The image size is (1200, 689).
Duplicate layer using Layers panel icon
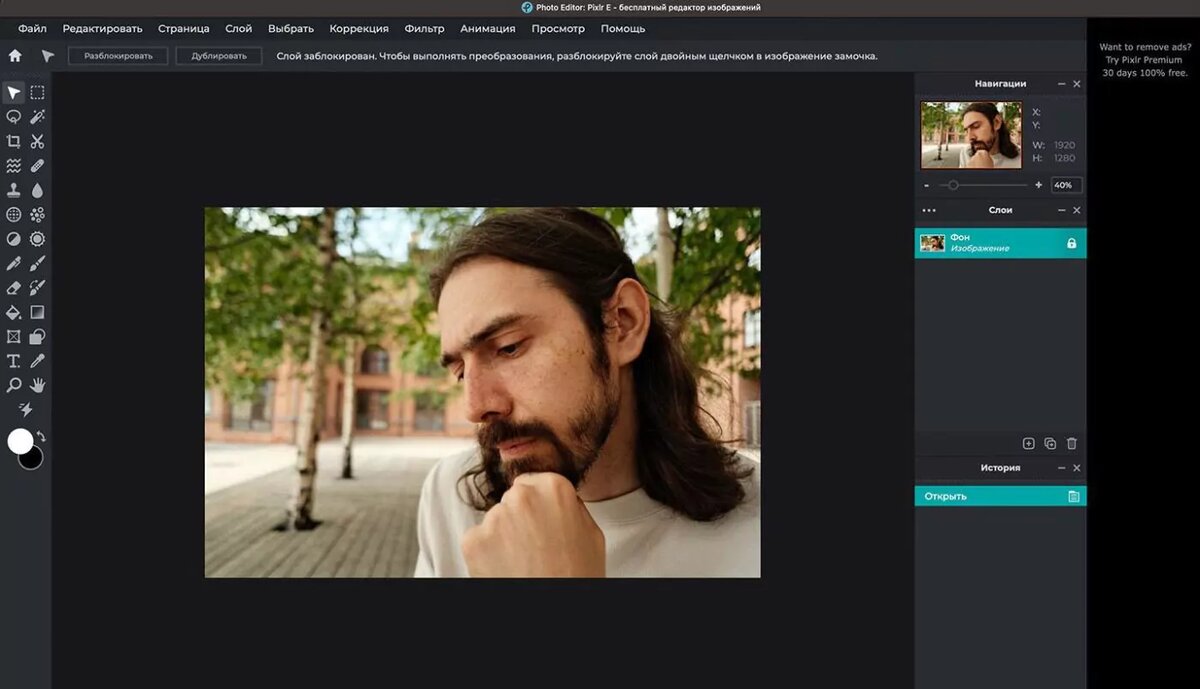[1050, 443]
